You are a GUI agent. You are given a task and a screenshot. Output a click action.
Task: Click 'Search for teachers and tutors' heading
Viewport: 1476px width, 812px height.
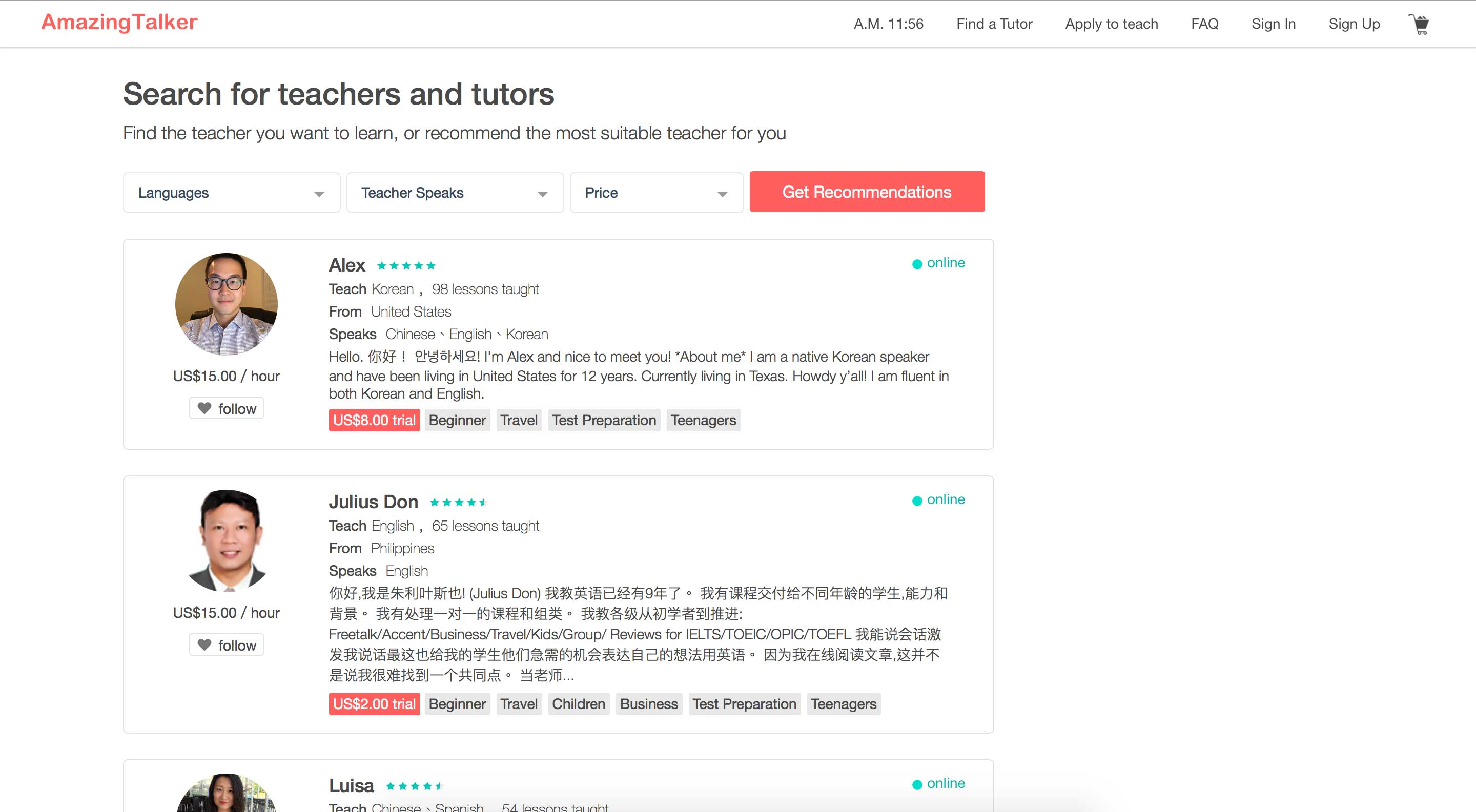tap(339, 94)
